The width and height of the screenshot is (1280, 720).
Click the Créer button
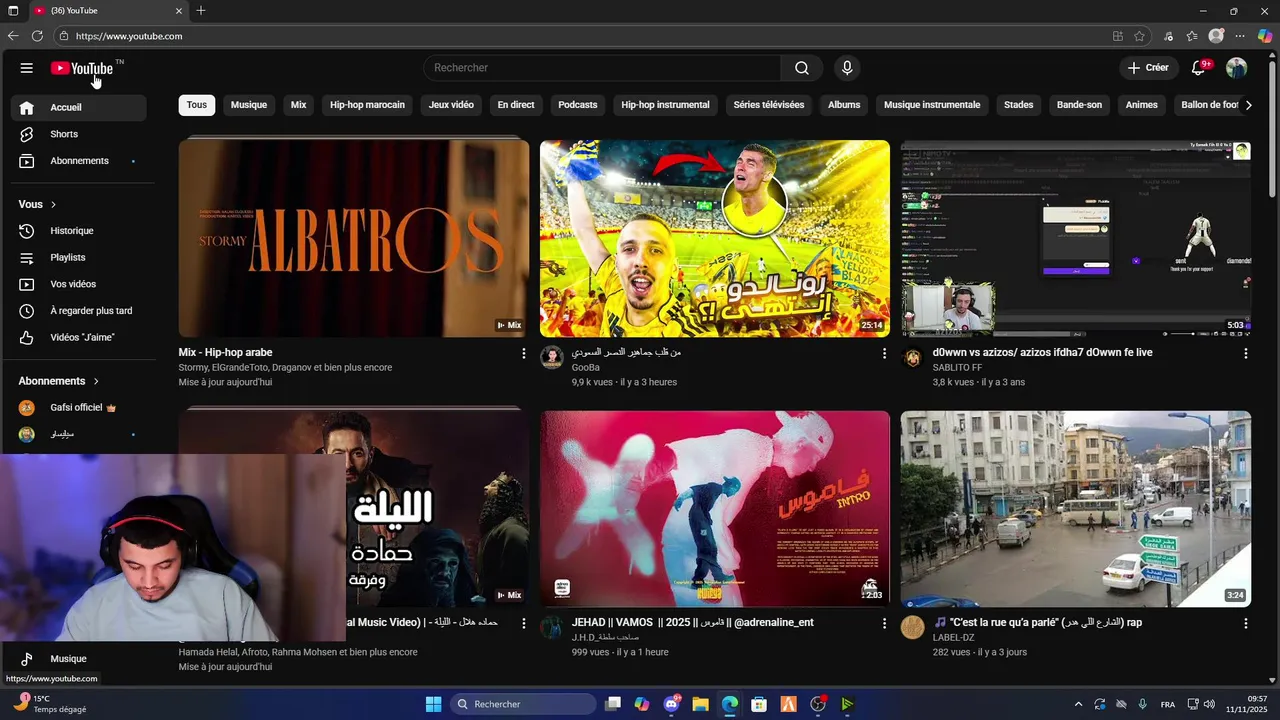pos(1148,68)
